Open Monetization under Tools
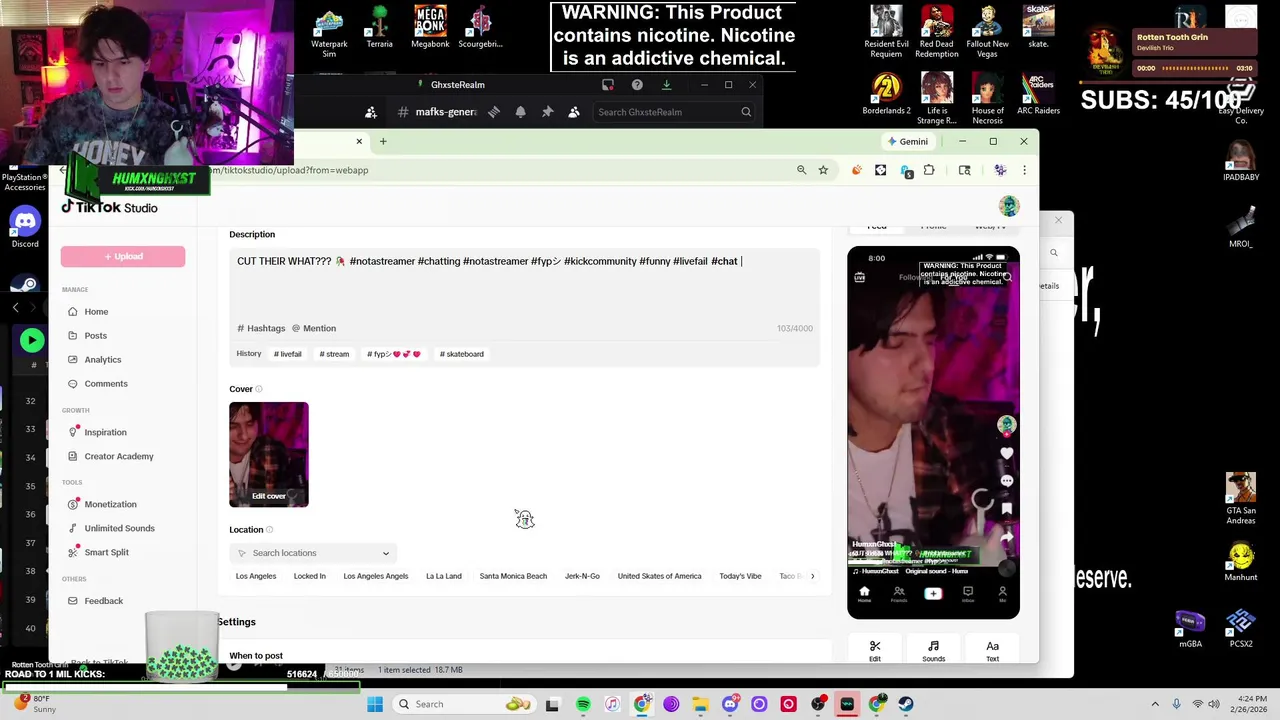The image size is (1280, 720). click(x=110, y=504)
